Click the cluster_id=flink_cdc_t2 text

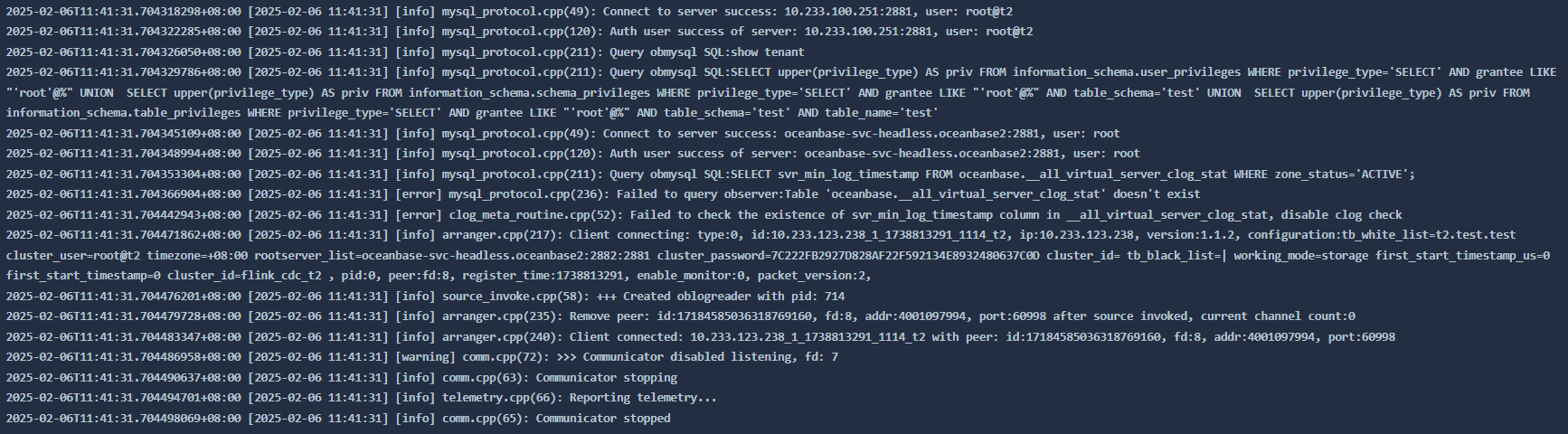click(x=244, y=276)
